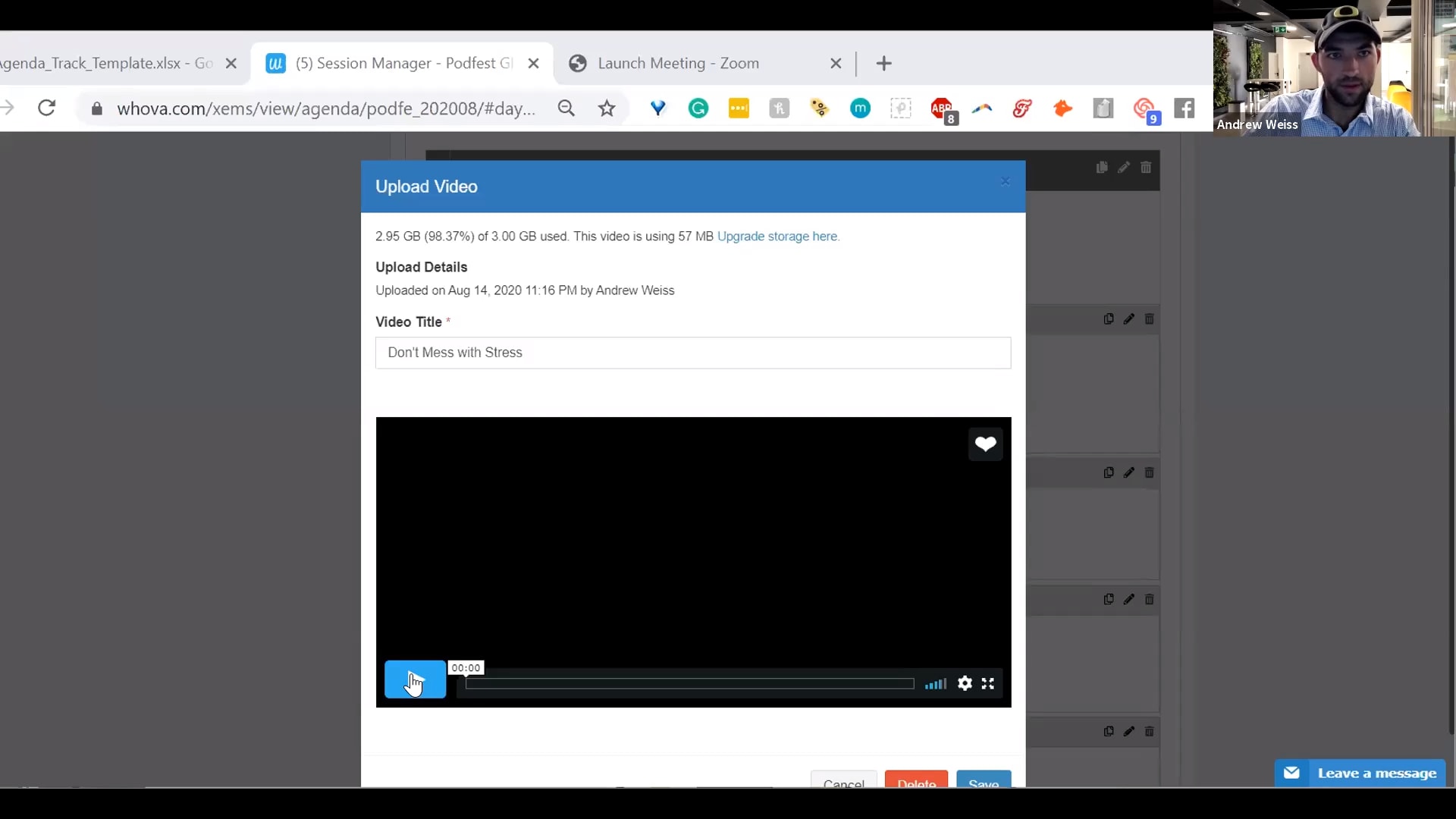1456x819 pixels.
Task: Open the Leave a message chat widget
Action: coord(1360,773)
